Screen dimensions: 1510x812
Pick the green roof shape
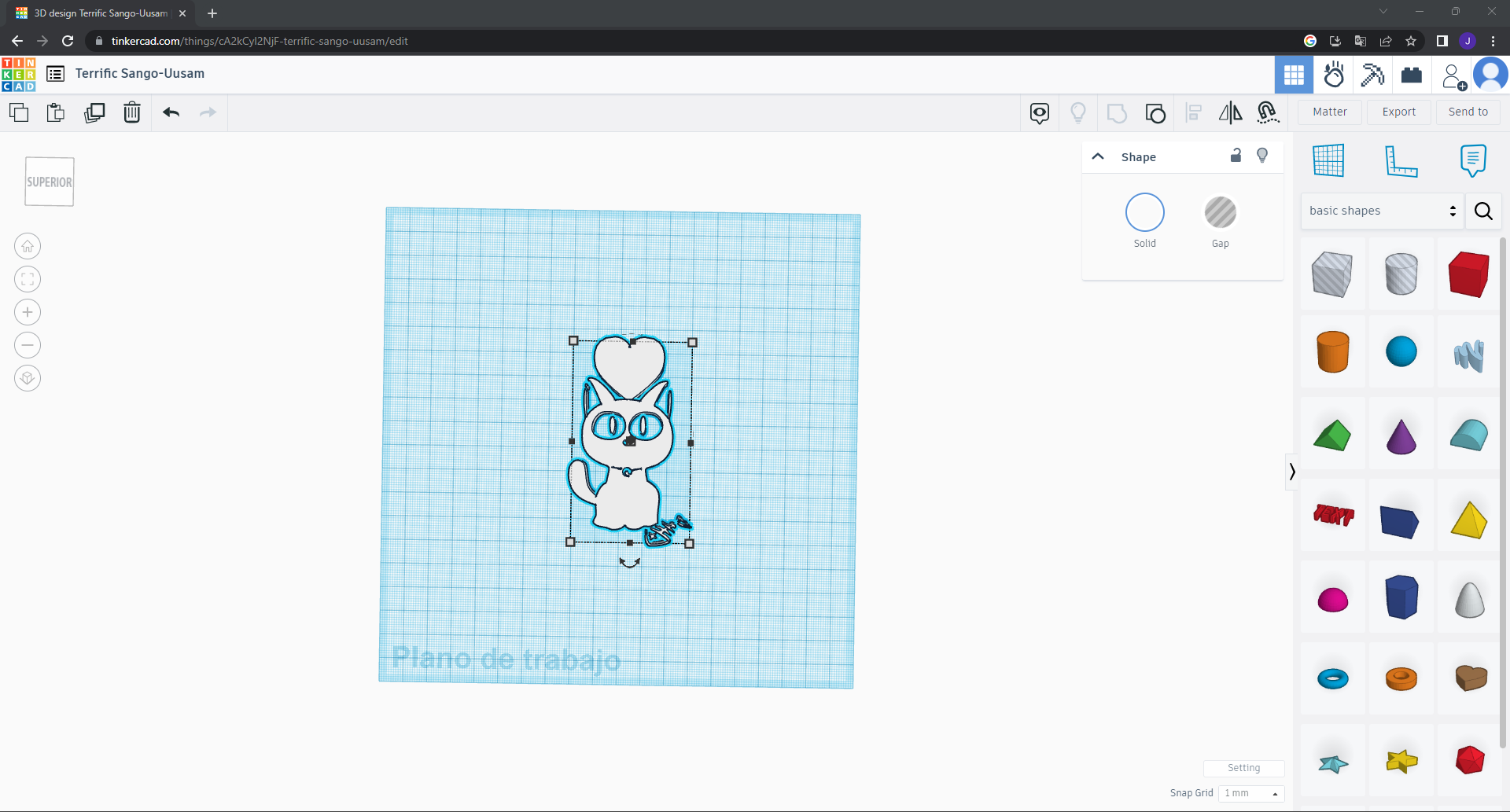(x=1332, y=435)
